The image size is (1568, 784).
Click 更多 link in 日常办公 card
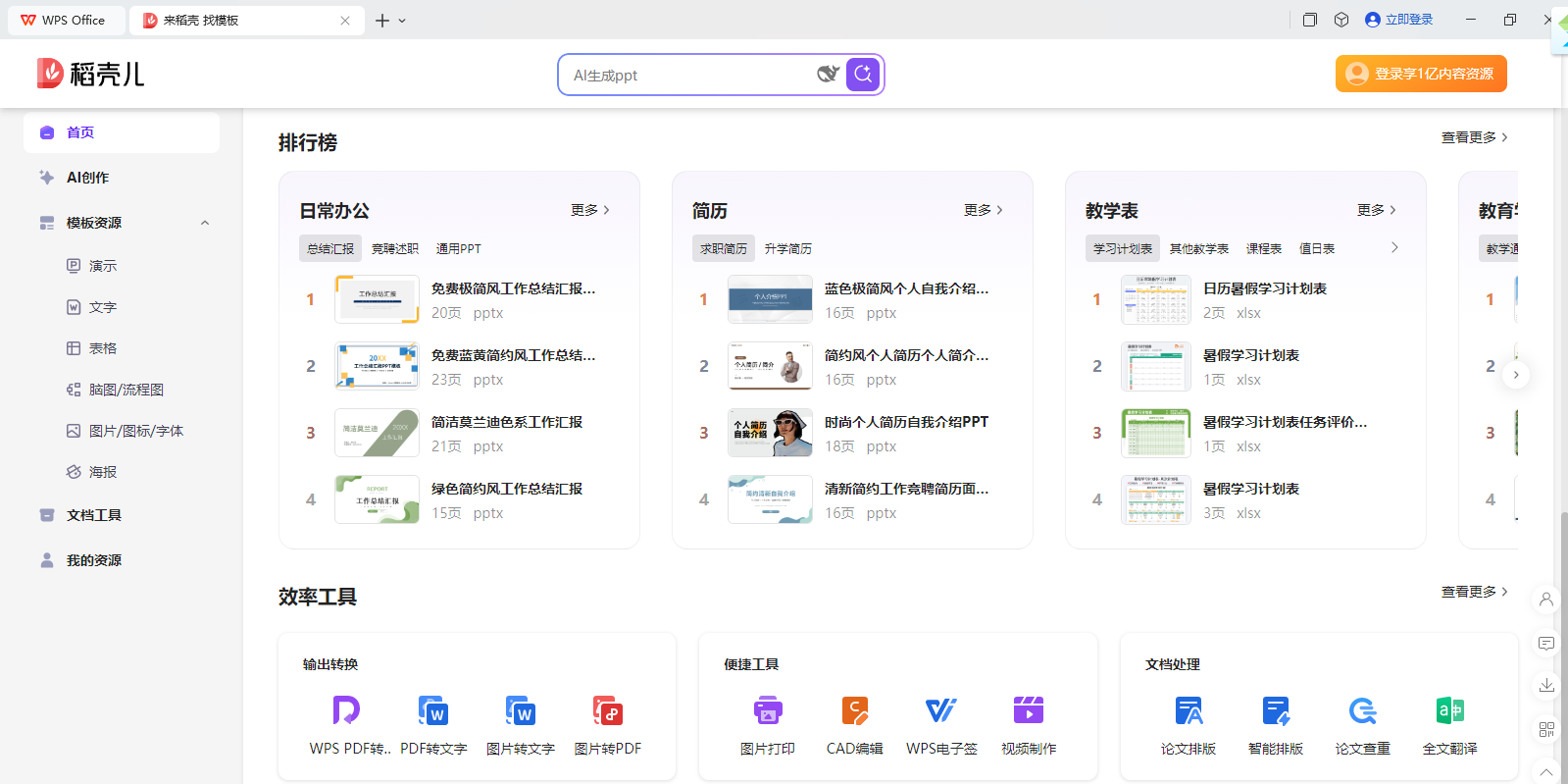point(590,210)
